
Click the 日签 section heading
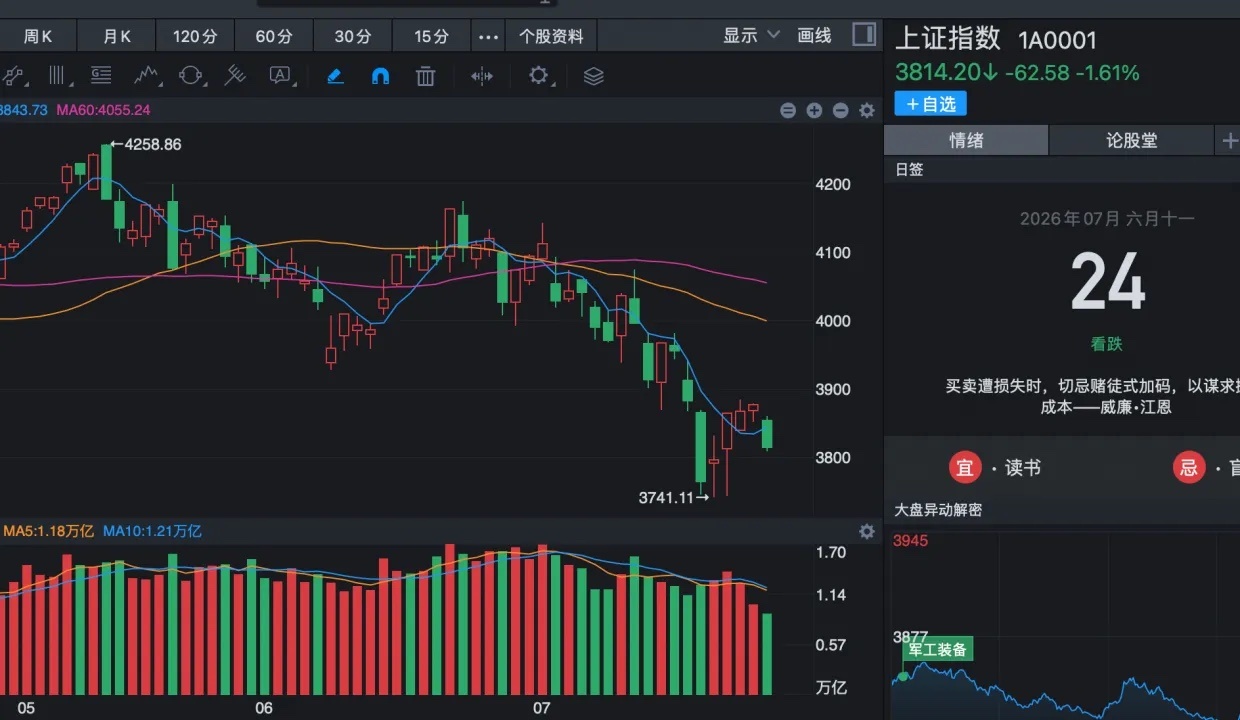pyautogui.click(x=909, y=170)
